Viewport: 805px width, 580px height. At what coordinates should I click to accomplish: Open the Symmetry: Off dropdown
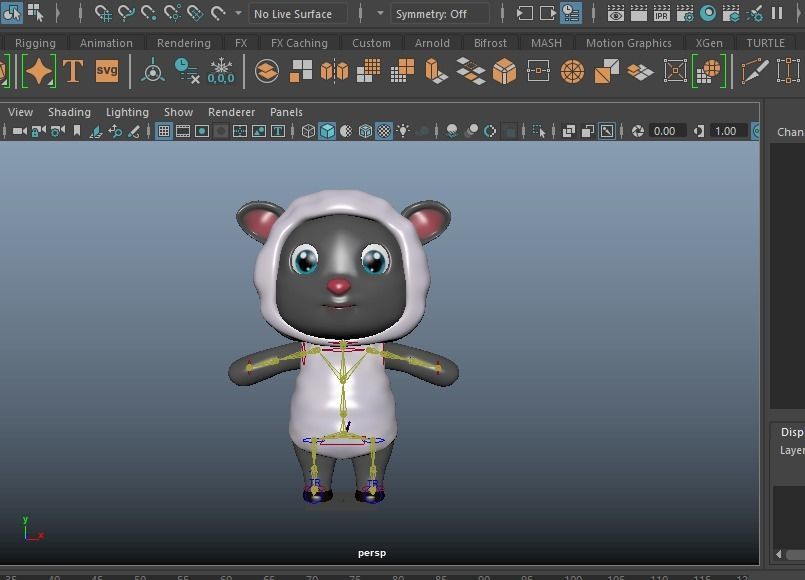(x=440, y=14)
